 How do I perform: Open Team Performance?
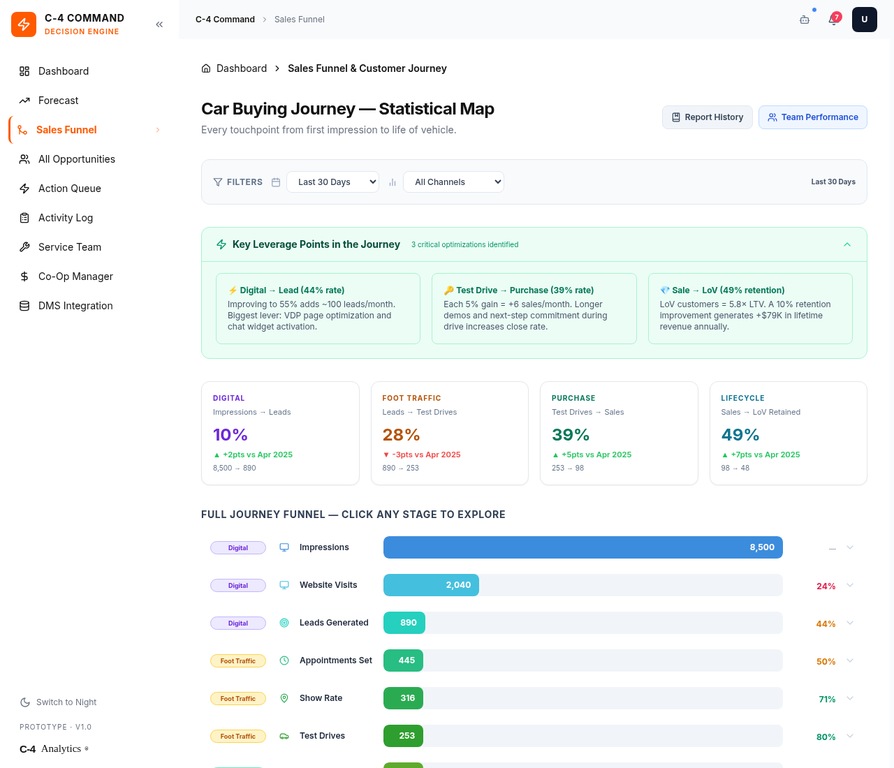tap(812, 117)
